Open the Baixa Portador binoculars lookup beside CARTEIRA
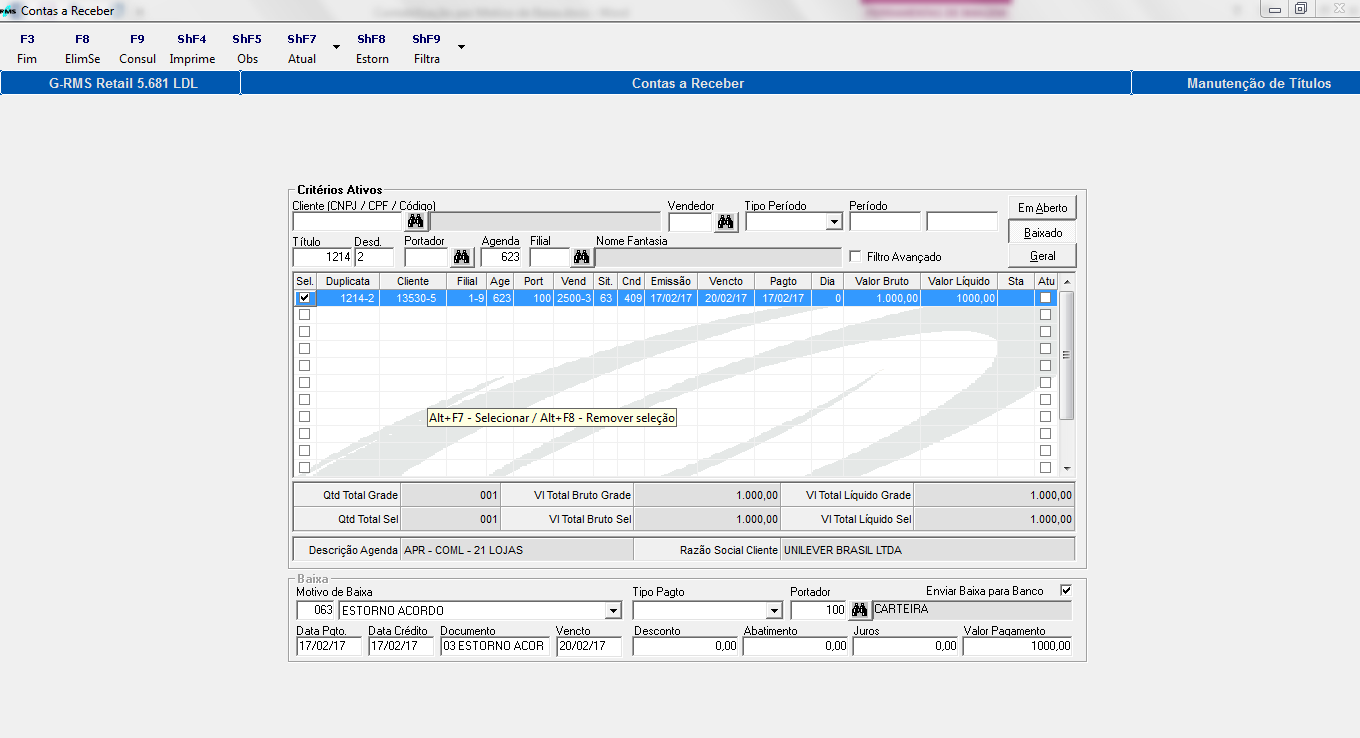Image resolution: width=1360 pixels, height=738 pixels. [x=859, y=610]
